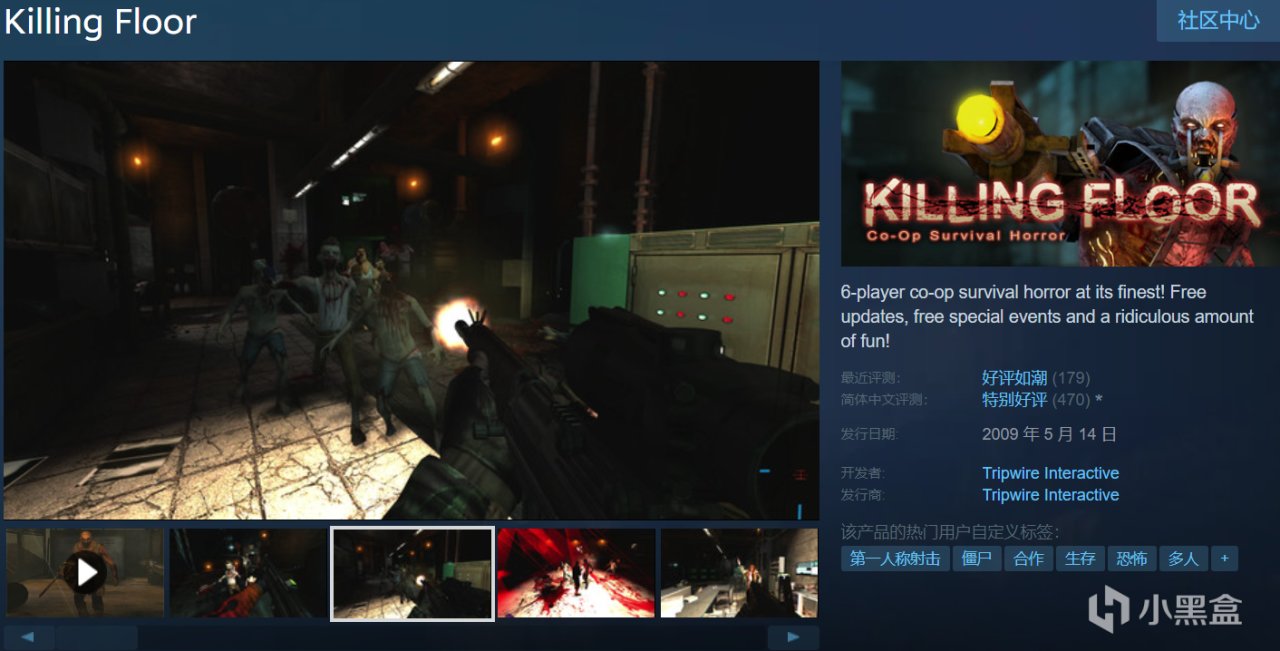
Task: Select the fifth thumbnail with the white lab room
Action: [x=739, y=572]
